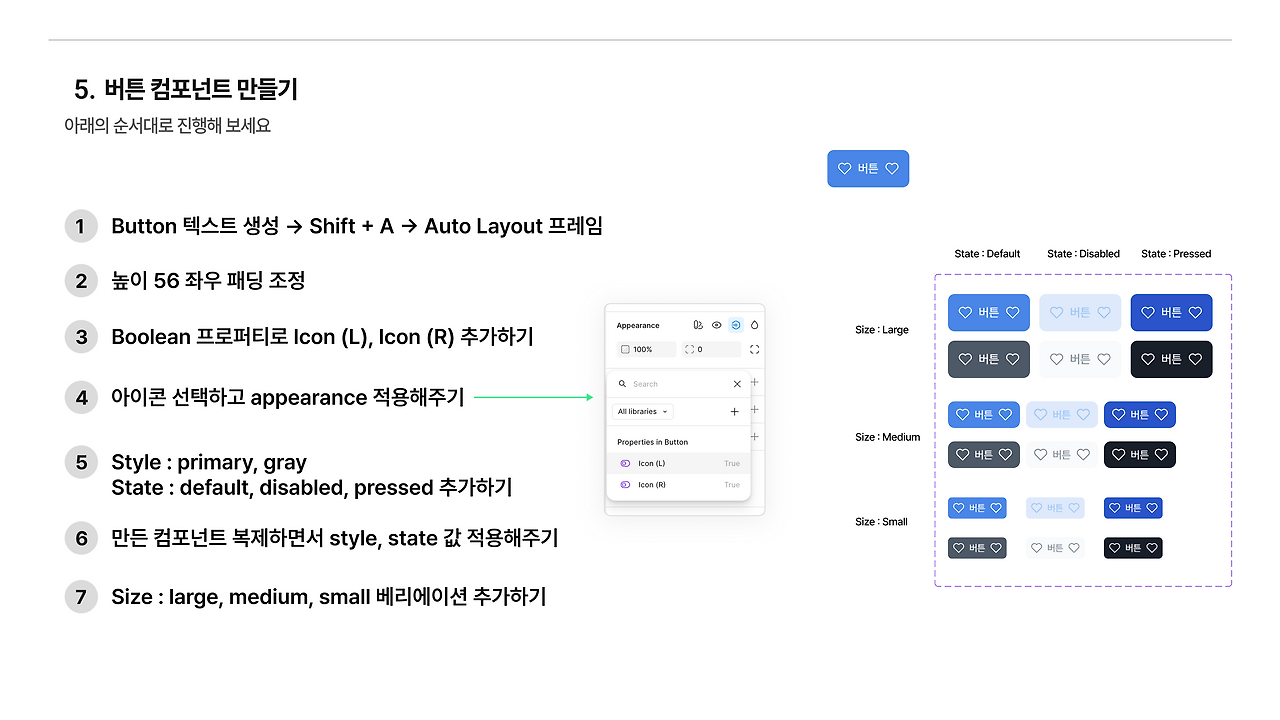1280x720 pixels.
Task: Click right heart in Large primary Default 버튼
Action: coord(1013,313)
